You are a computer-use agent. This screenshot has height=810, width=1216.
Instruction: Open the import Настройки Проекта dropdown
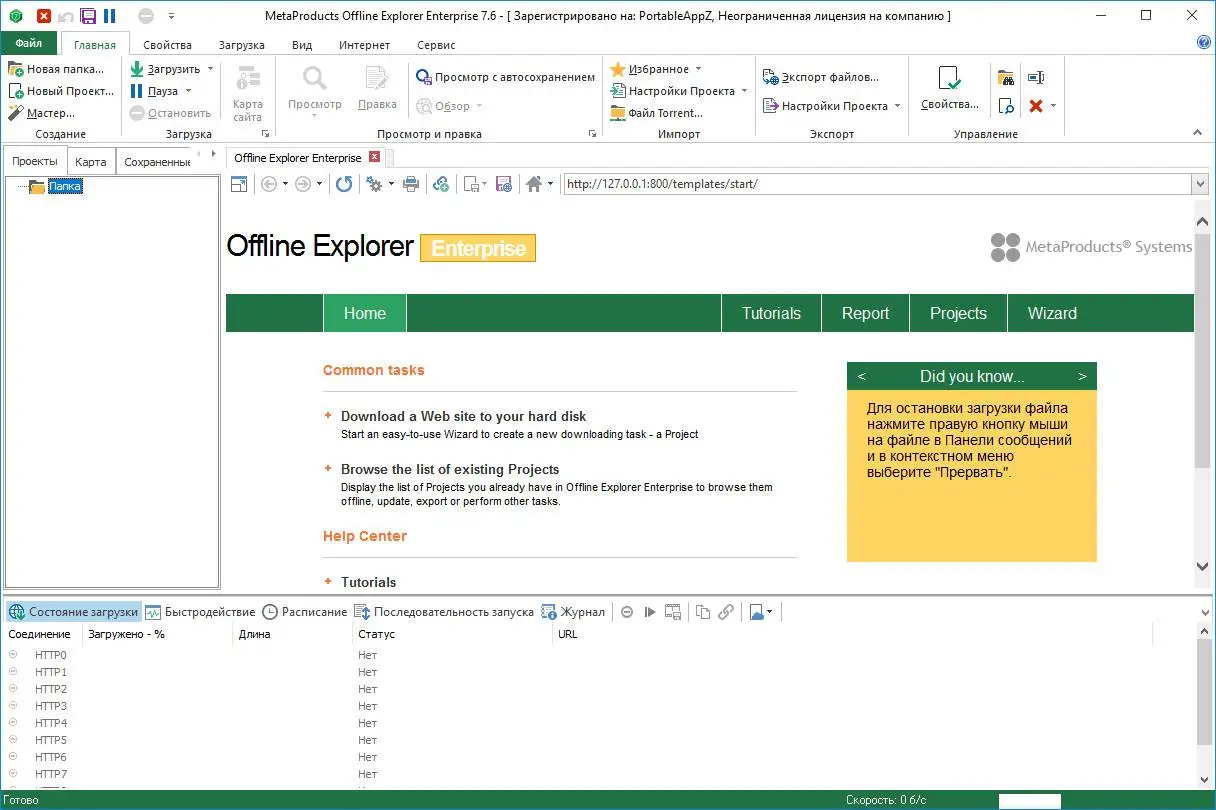click(x=744, y=91)
